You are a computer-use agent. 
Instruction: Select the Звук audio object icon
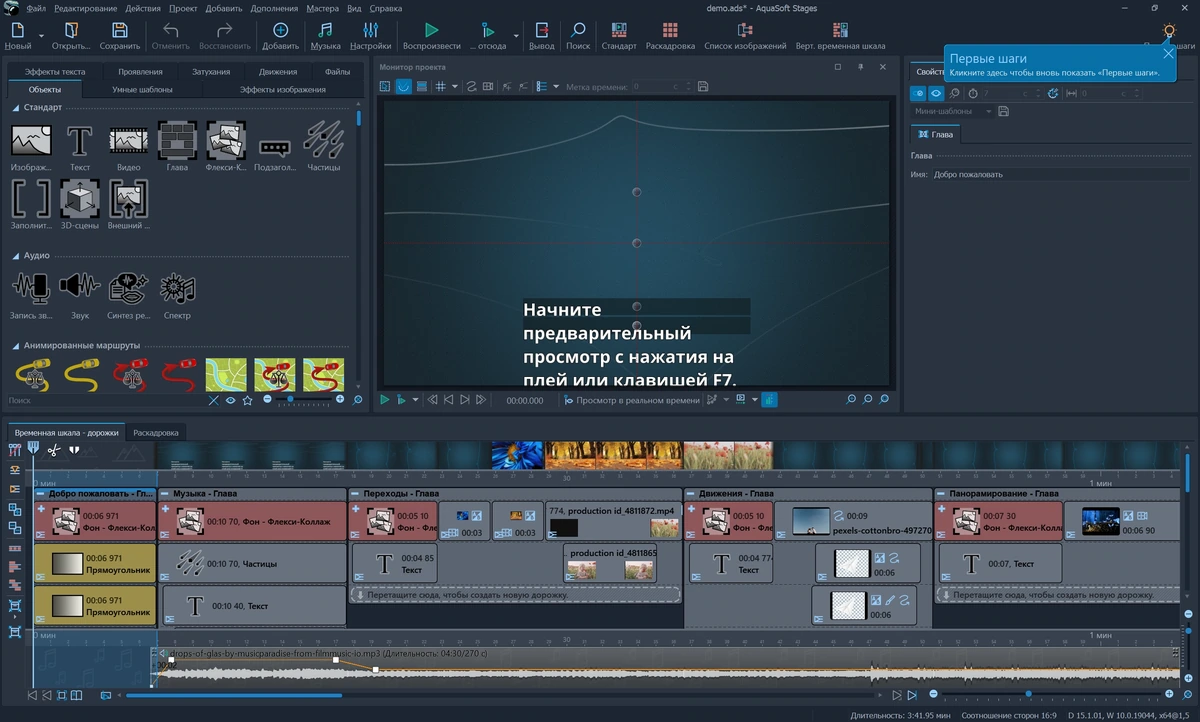80,288
